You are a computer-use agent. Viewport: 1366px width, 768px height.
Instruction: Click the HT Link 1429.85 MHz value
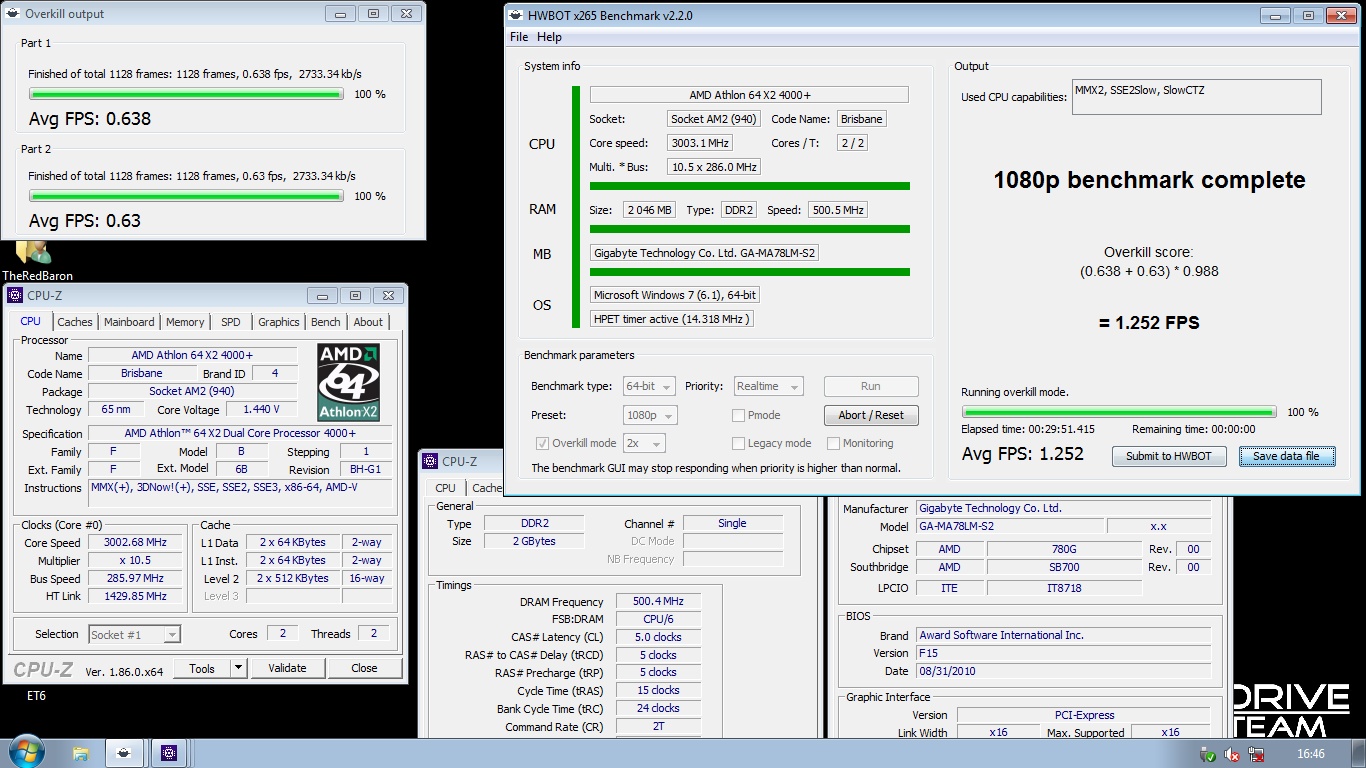(136, 596)
